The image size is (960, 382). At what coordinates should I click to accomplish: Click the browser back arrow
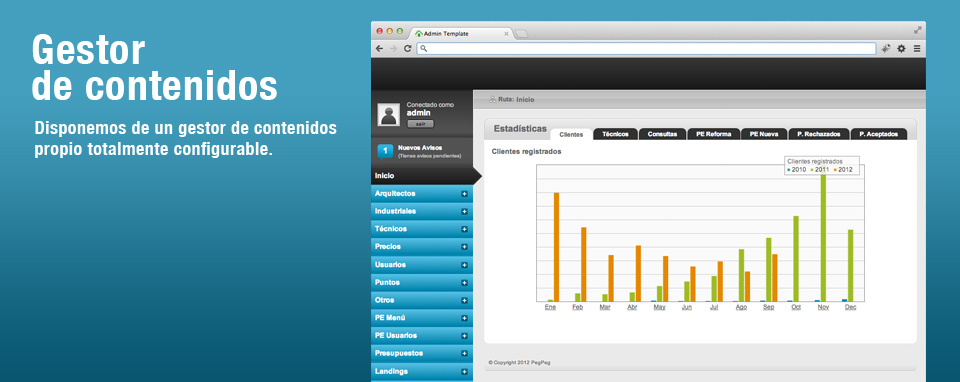click(380, 48)
